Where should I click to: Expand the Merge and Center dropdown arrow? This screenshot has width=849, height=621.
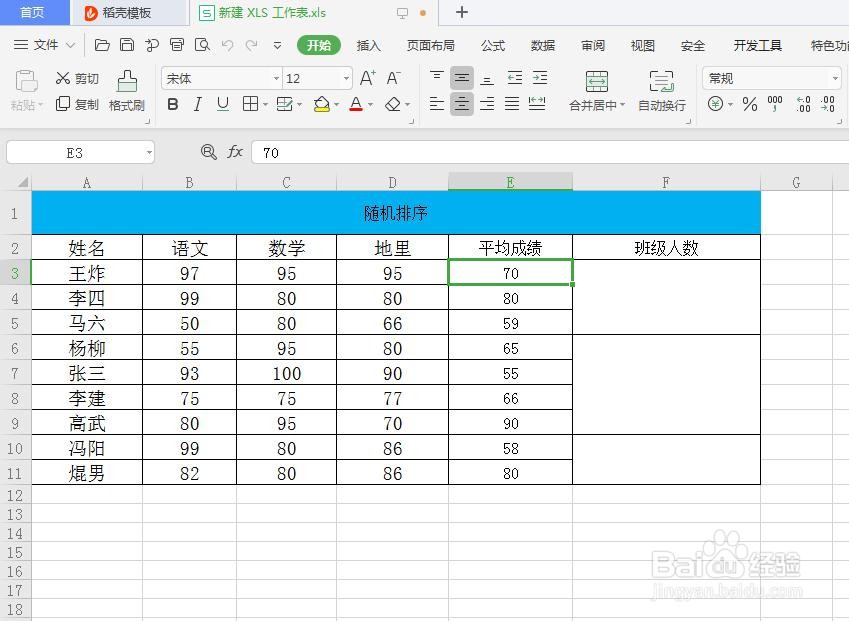point(623,104)
